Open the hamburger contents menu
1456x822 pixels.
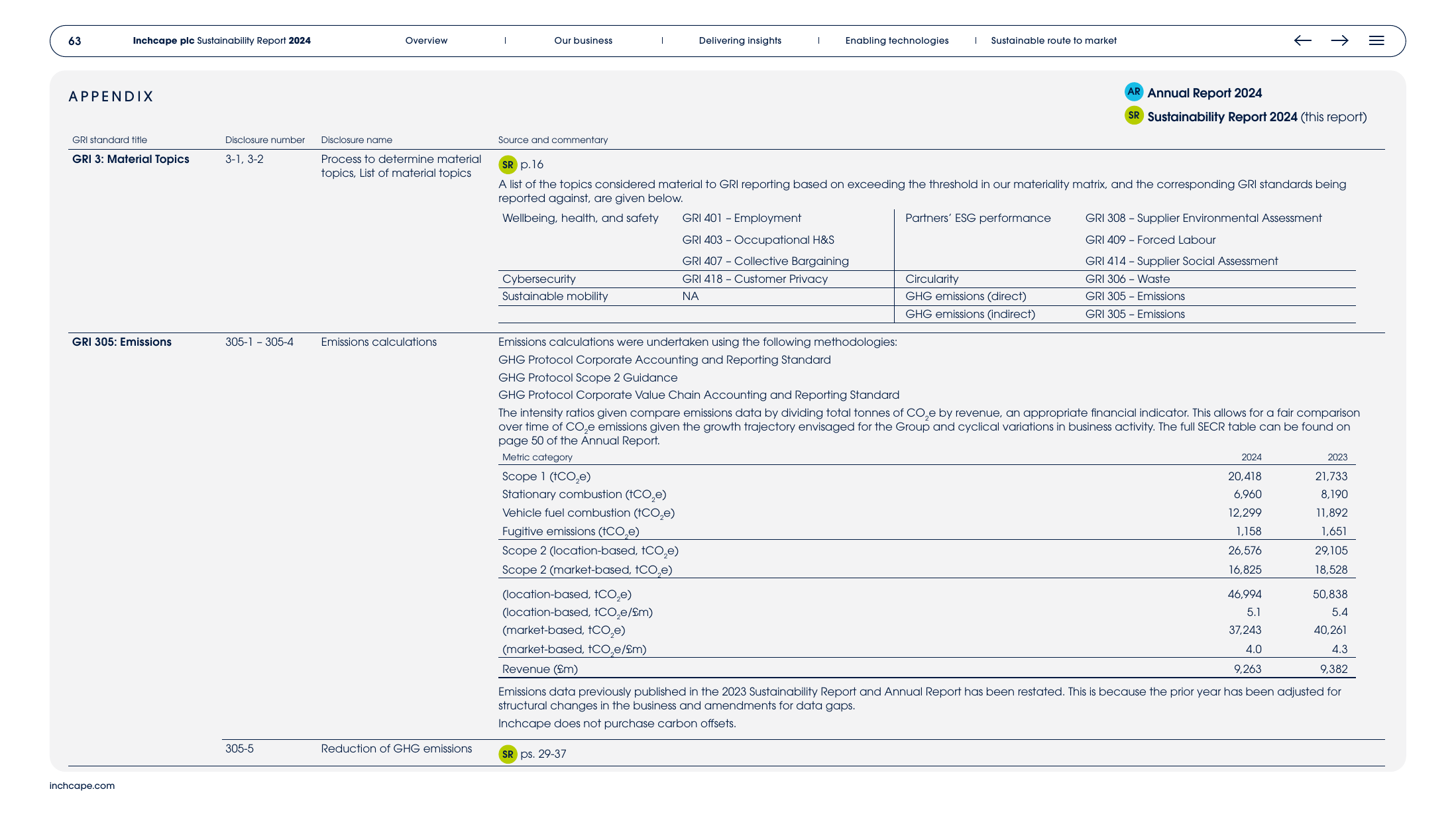(1376, 40)
